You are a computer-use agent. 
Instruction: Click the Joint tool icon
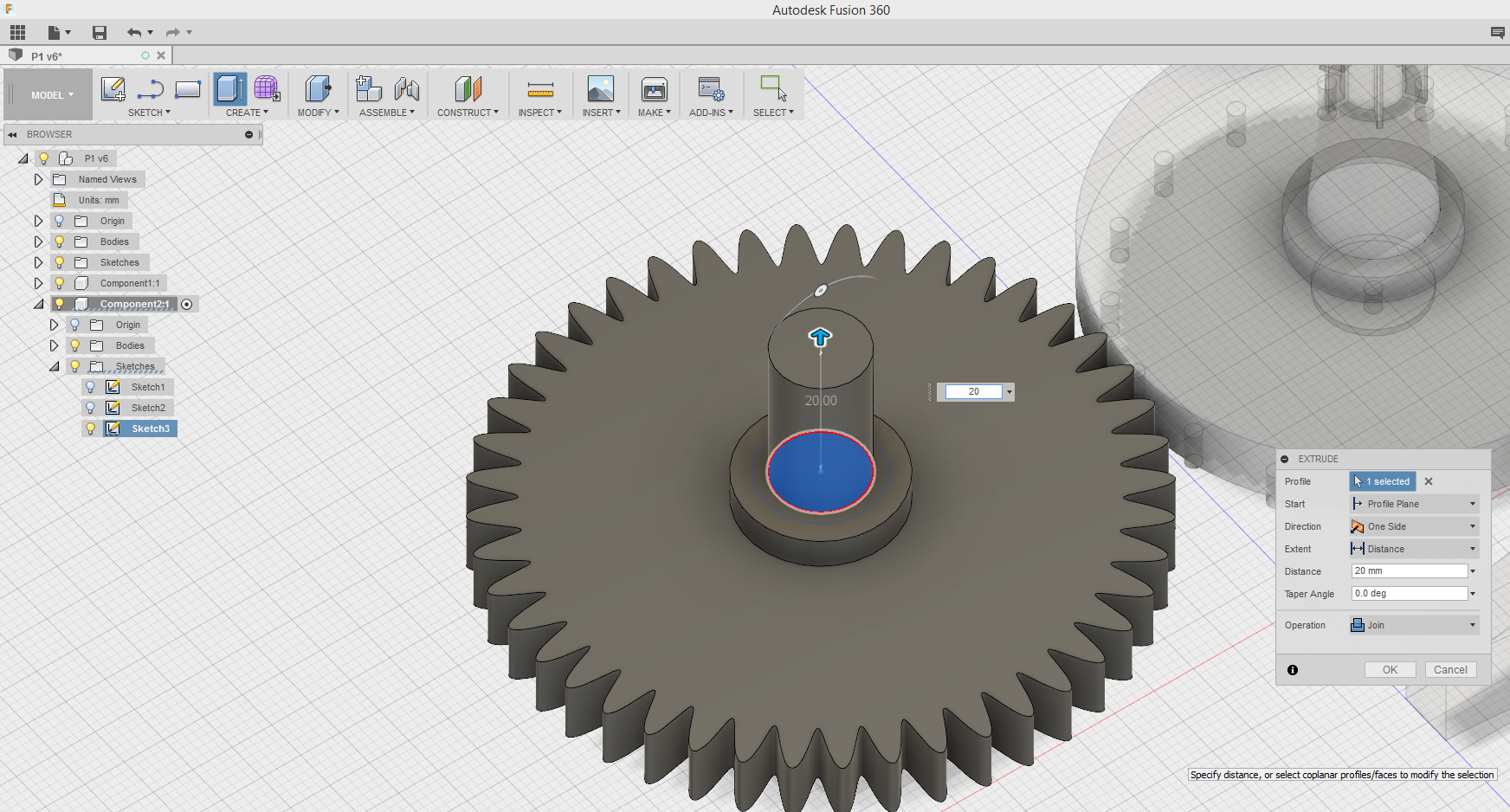tap(406, 89)
